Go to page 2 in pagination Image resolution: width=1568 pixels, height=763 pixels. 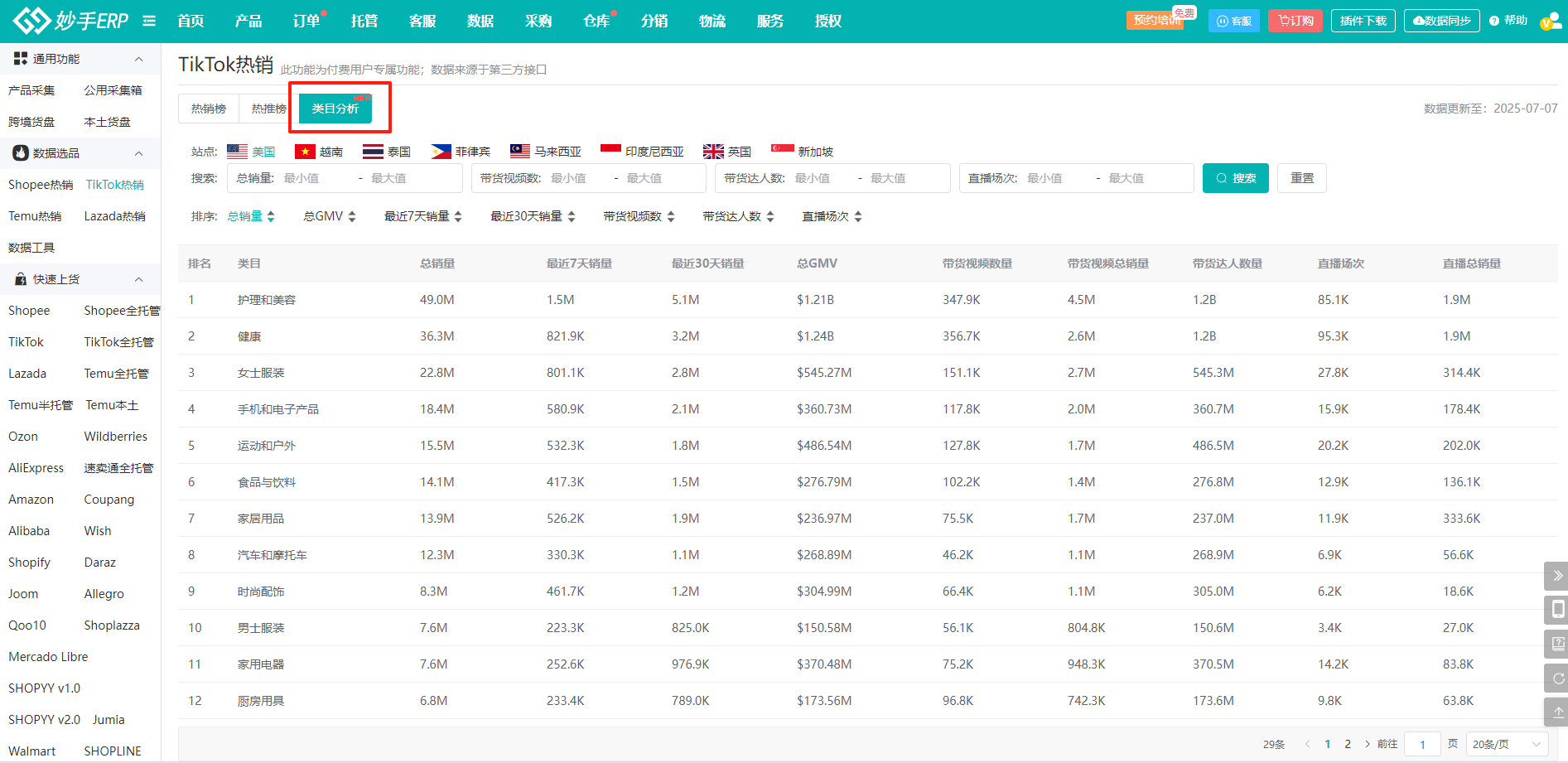pos(1348,744)
